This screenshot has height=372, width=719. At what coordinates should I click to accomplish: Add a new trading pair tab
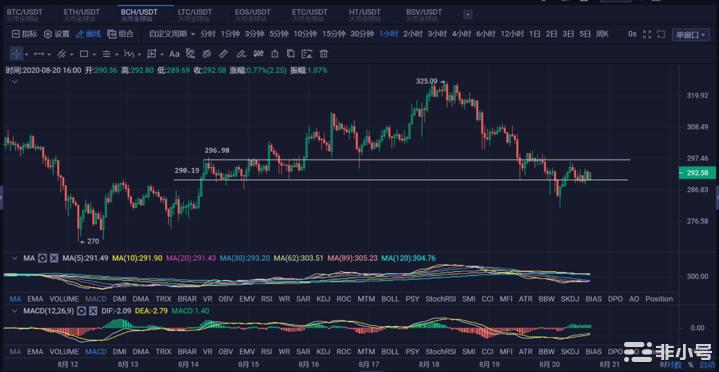click(x=468, y=15)
